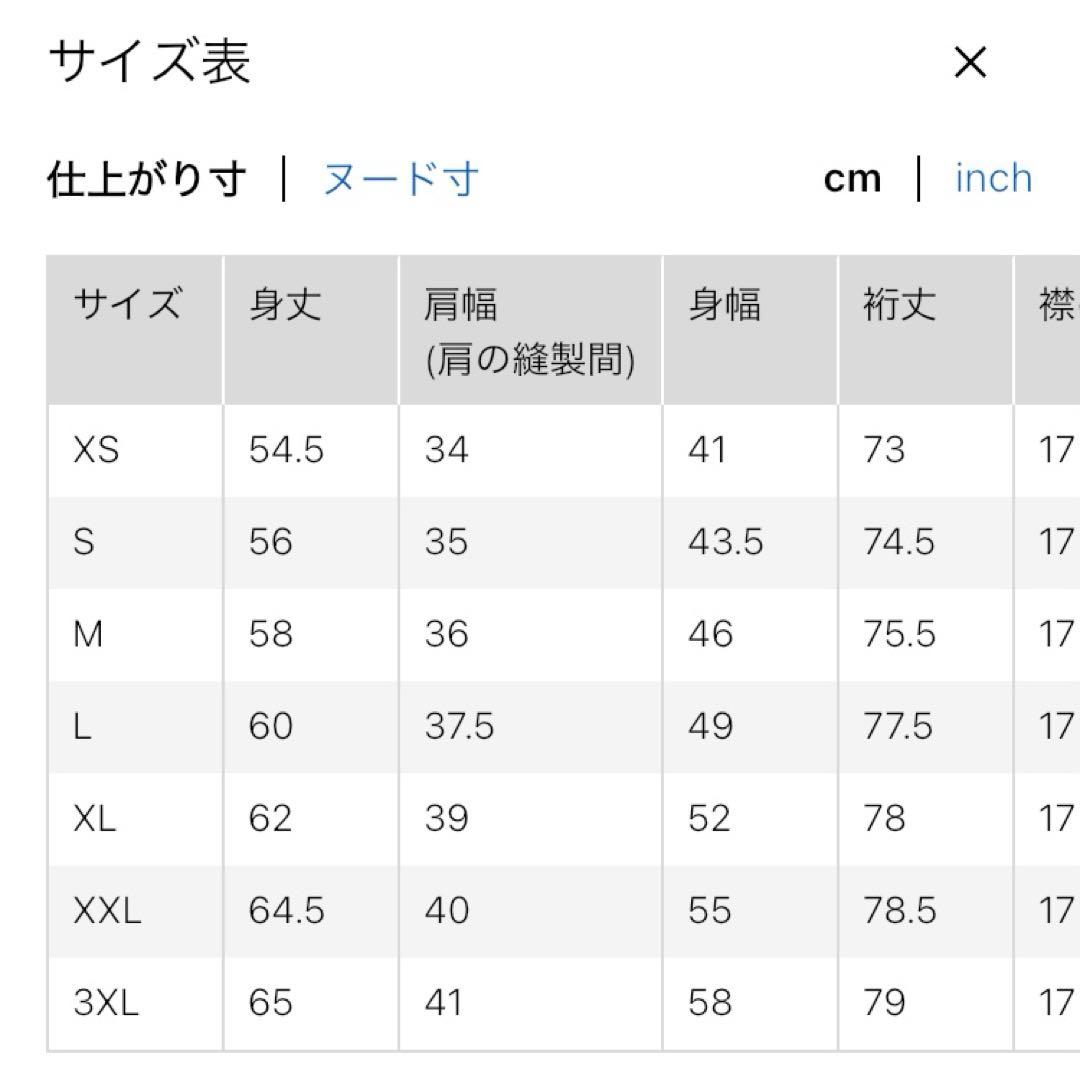The image size is (1080, 1080).
Task: Click the サイズ column header
Action: [128, 304]
